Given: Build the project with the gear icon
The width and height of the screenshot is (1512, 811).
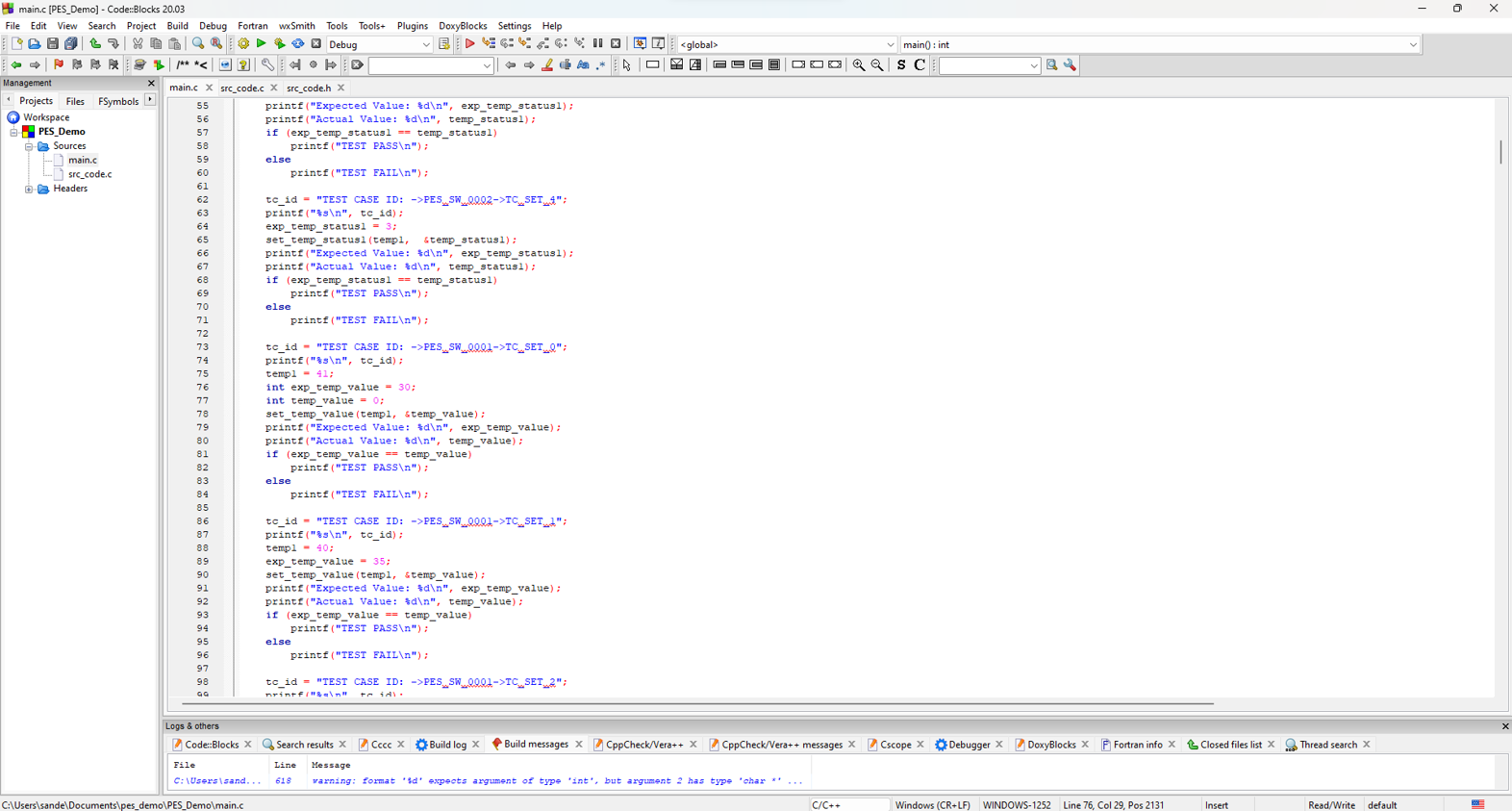Looking at the screenshot, I should [243, 44].
